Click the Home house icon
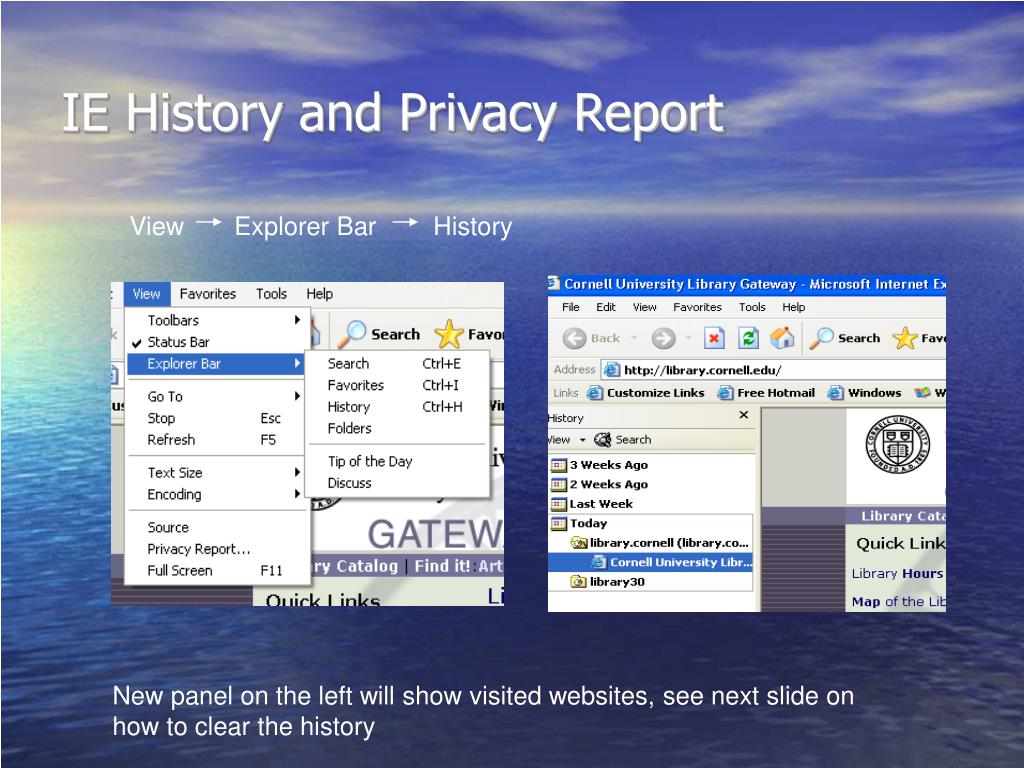Image resolution: width=1024 pixels, height=768 pixels. coord(782,338)
